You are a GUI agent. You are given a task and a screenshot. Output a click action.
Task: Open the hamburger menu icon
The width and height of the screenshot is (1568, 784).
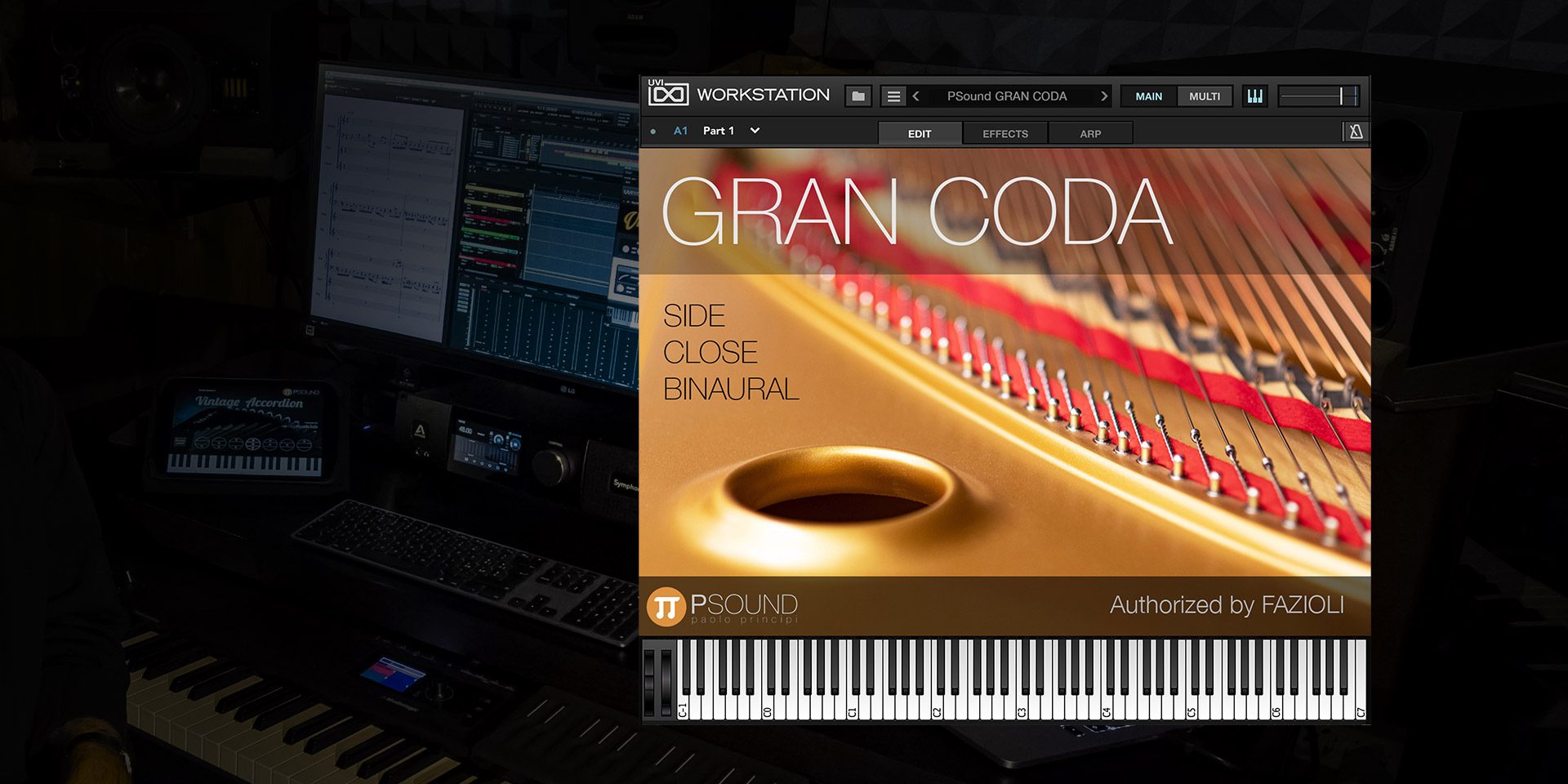893,96
